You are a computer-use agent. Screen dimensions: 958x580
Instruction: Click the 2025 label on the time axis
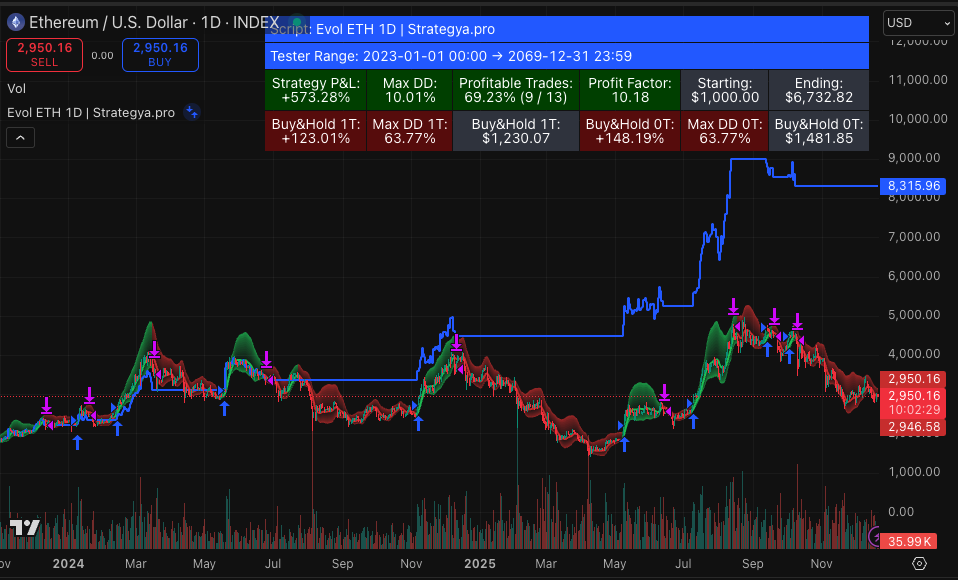click(480, 563)
